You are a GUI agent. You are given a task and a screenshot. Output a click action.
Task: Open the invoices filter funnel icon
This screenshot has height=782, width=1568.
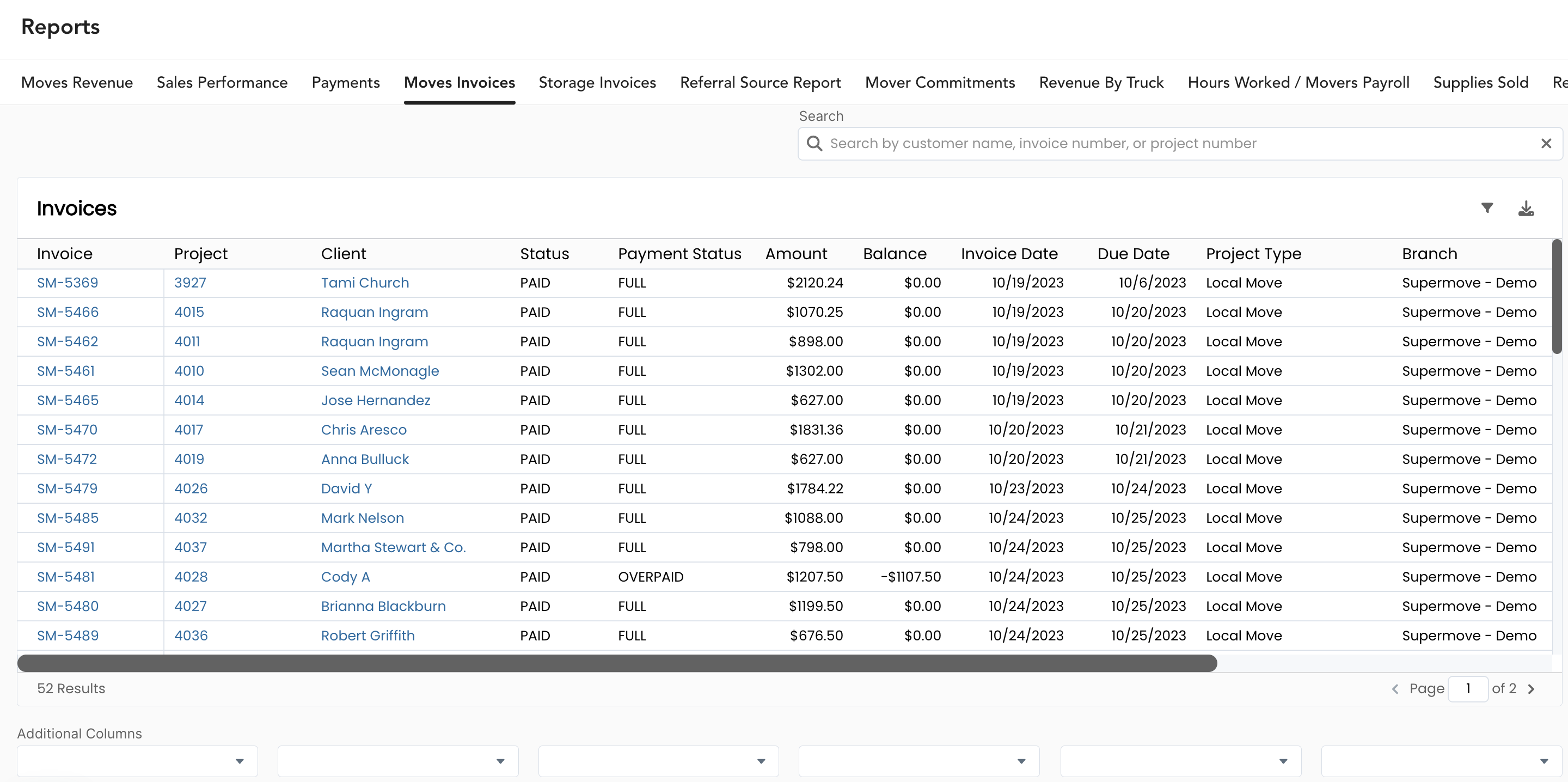click(1487, 208)
